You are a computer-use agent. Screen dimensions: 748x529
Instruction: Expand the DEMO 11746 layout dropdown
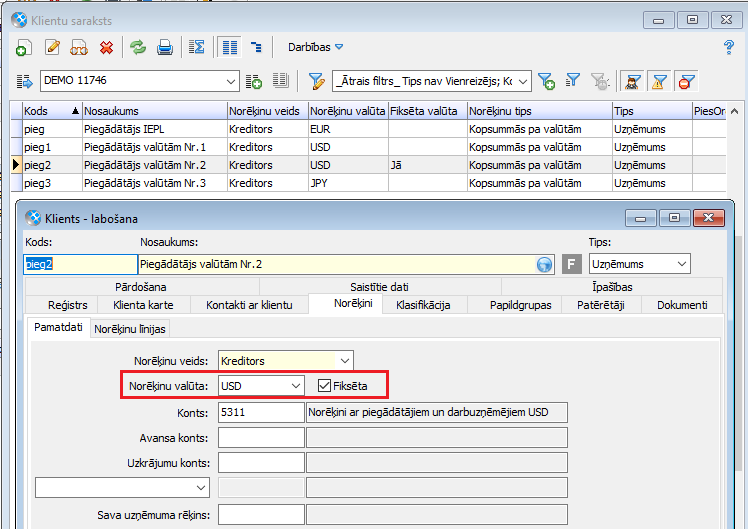[x=231, y=82]
